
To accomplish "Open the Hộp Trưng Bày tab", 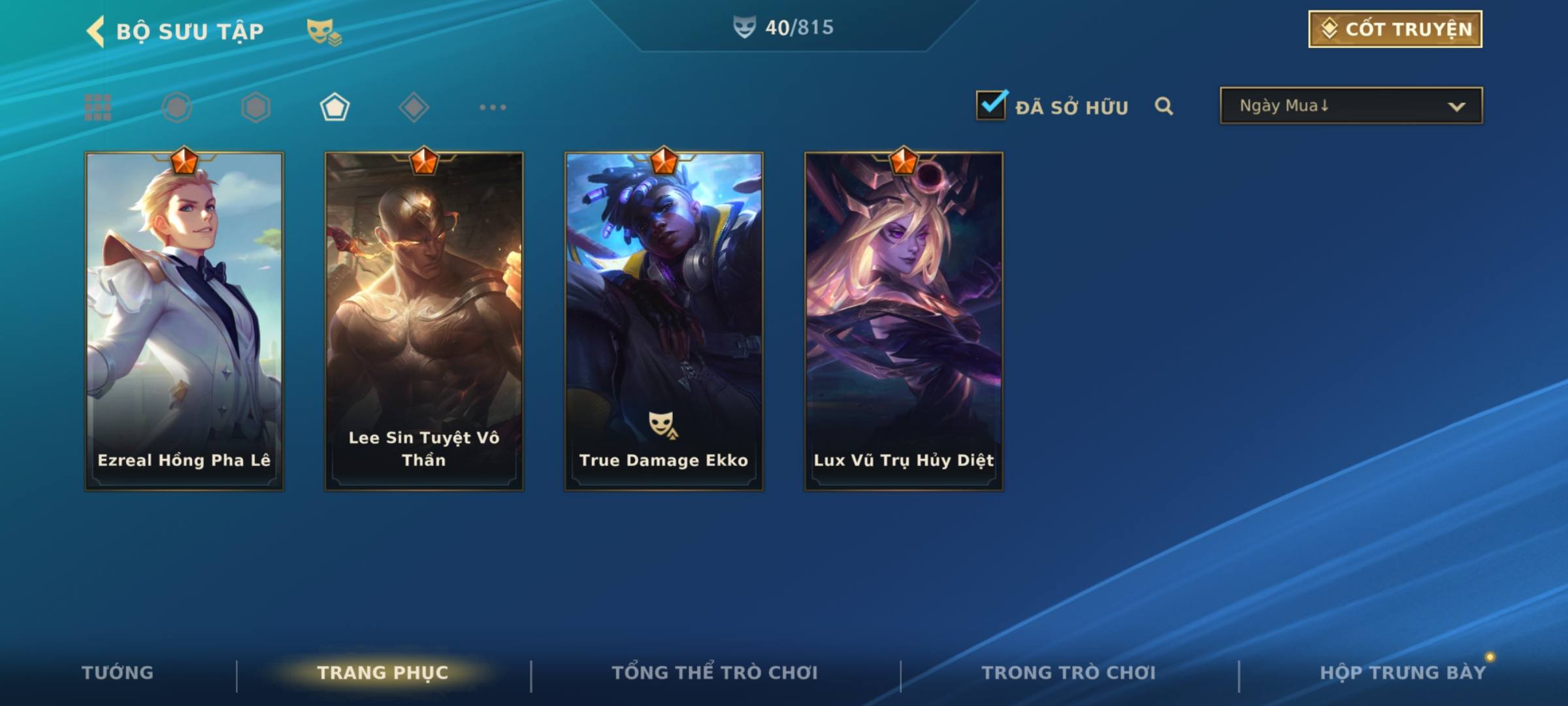I will [1403, 673].
